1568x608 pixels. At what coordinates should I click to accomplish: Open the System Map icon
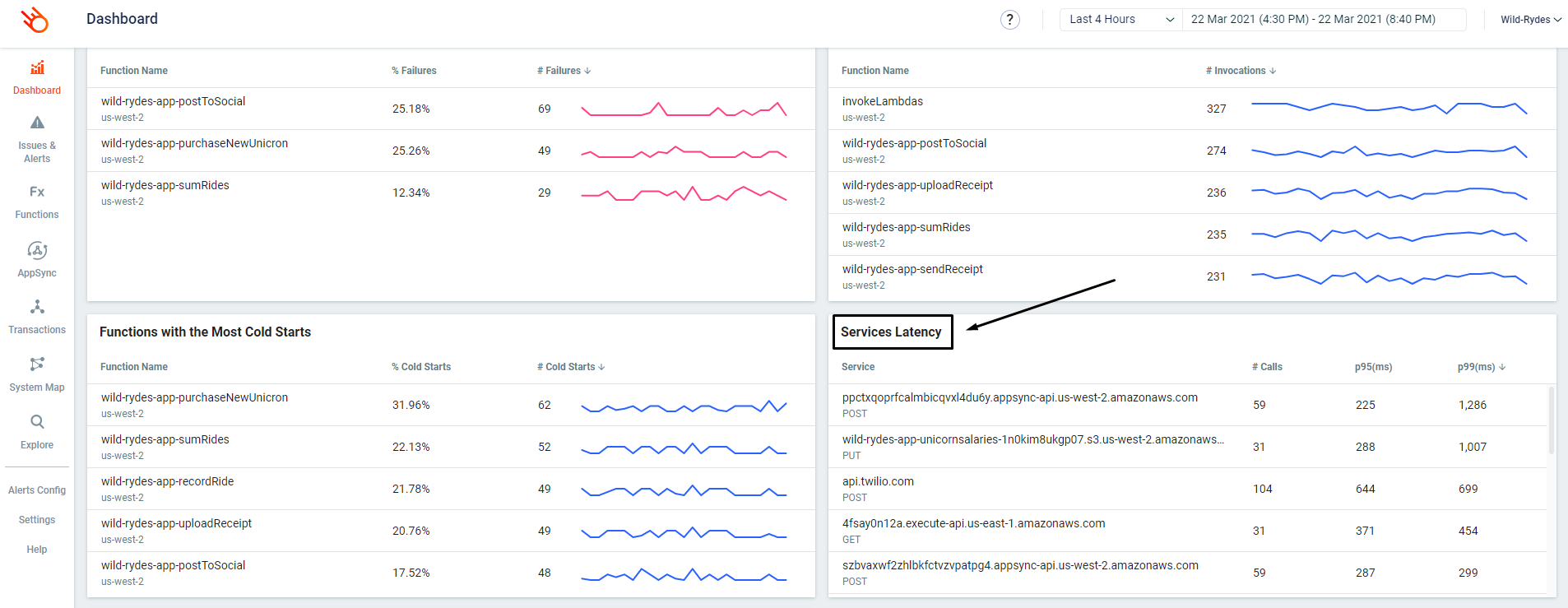[x=37, y=364]
